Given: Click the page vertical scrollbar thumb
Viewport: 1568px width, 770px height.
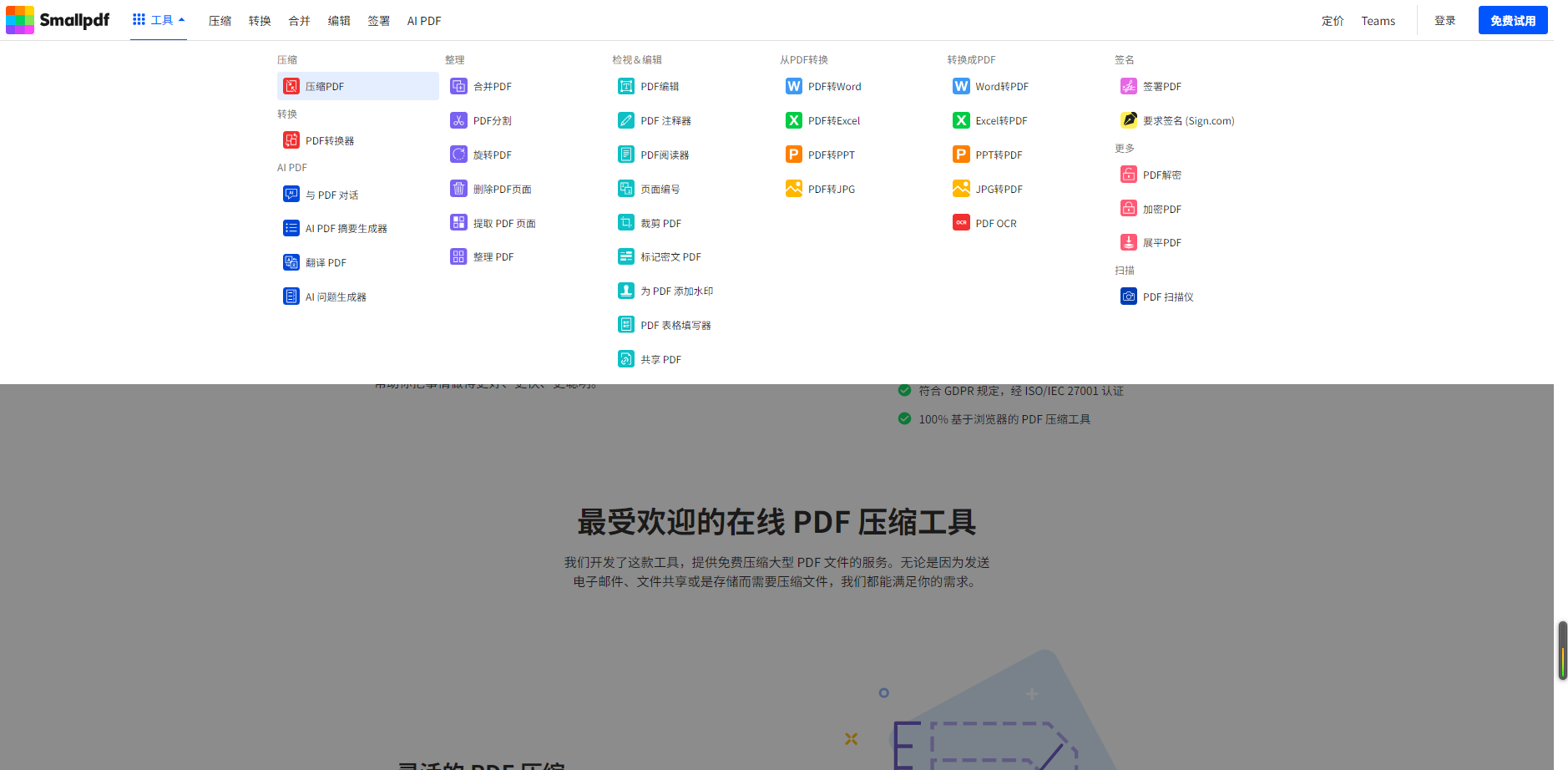Looking at the screenshot, I should (x=1562, y=650).
